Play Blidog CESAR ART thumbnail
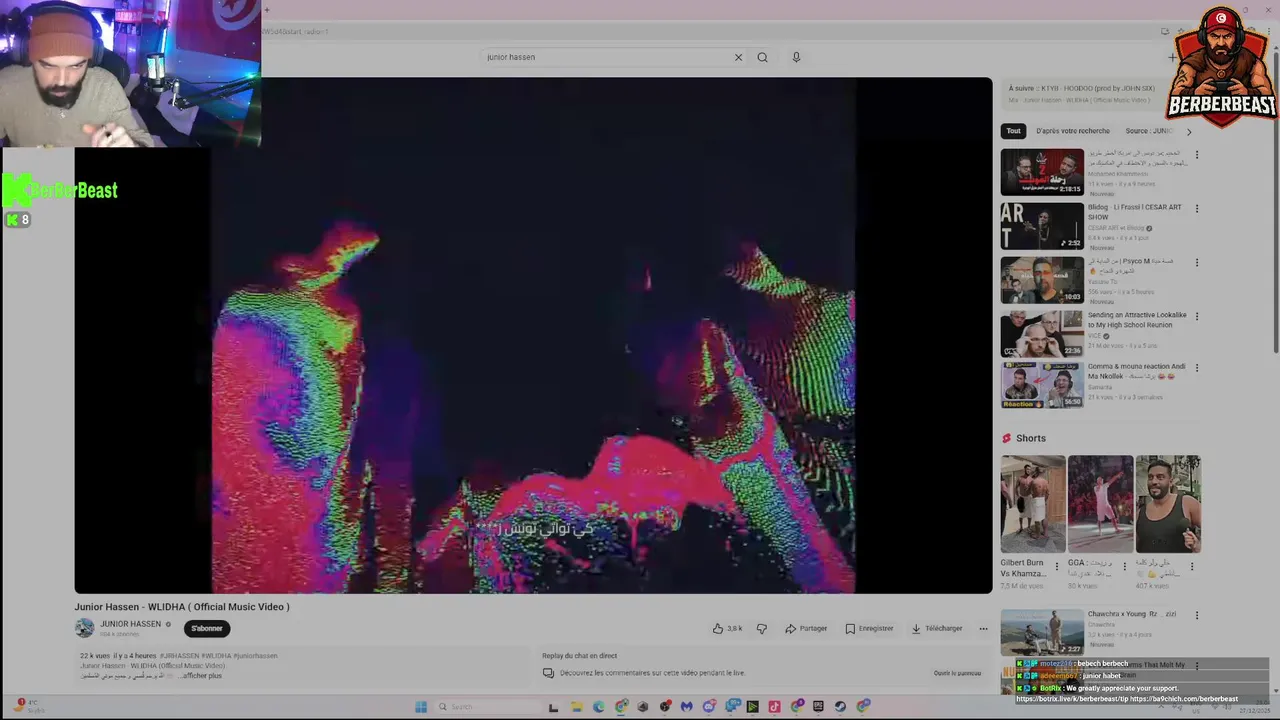 point(1042,226)
